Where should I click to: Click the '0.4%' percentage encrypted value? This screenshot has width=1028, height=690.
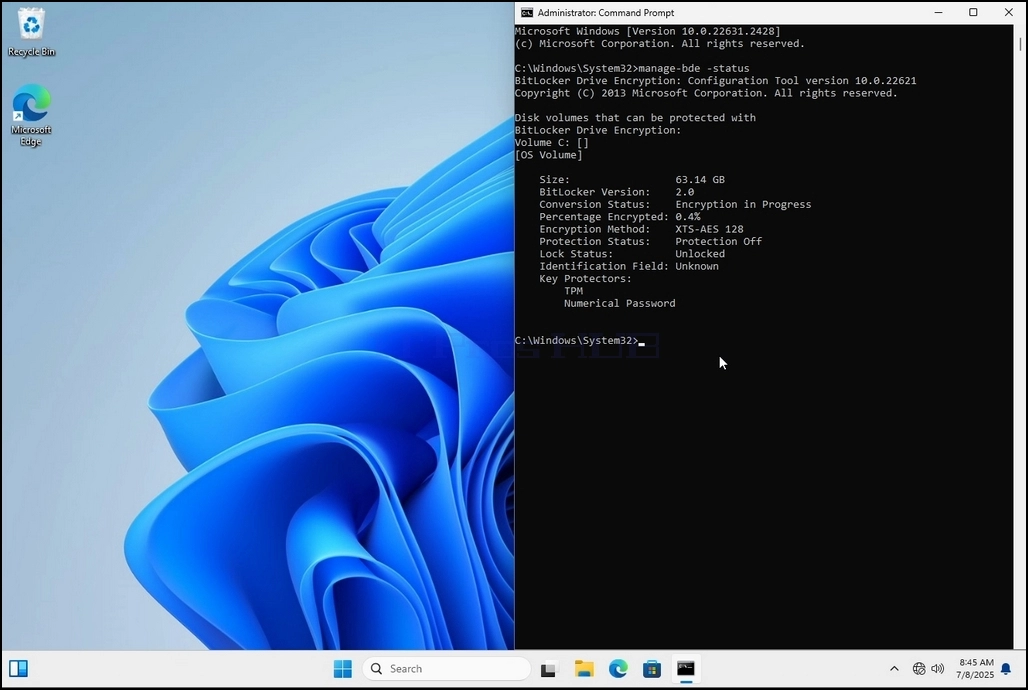688,217
